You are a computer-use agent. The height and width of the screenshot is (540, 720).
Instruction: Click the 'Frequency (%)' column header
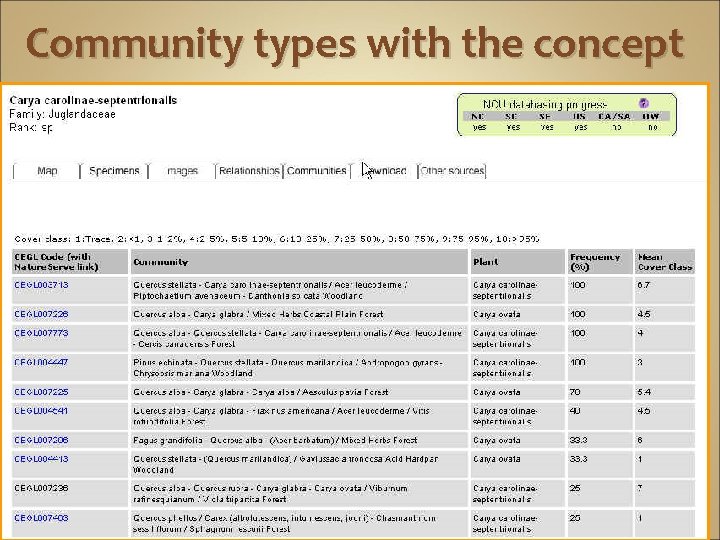click(600, 262)
